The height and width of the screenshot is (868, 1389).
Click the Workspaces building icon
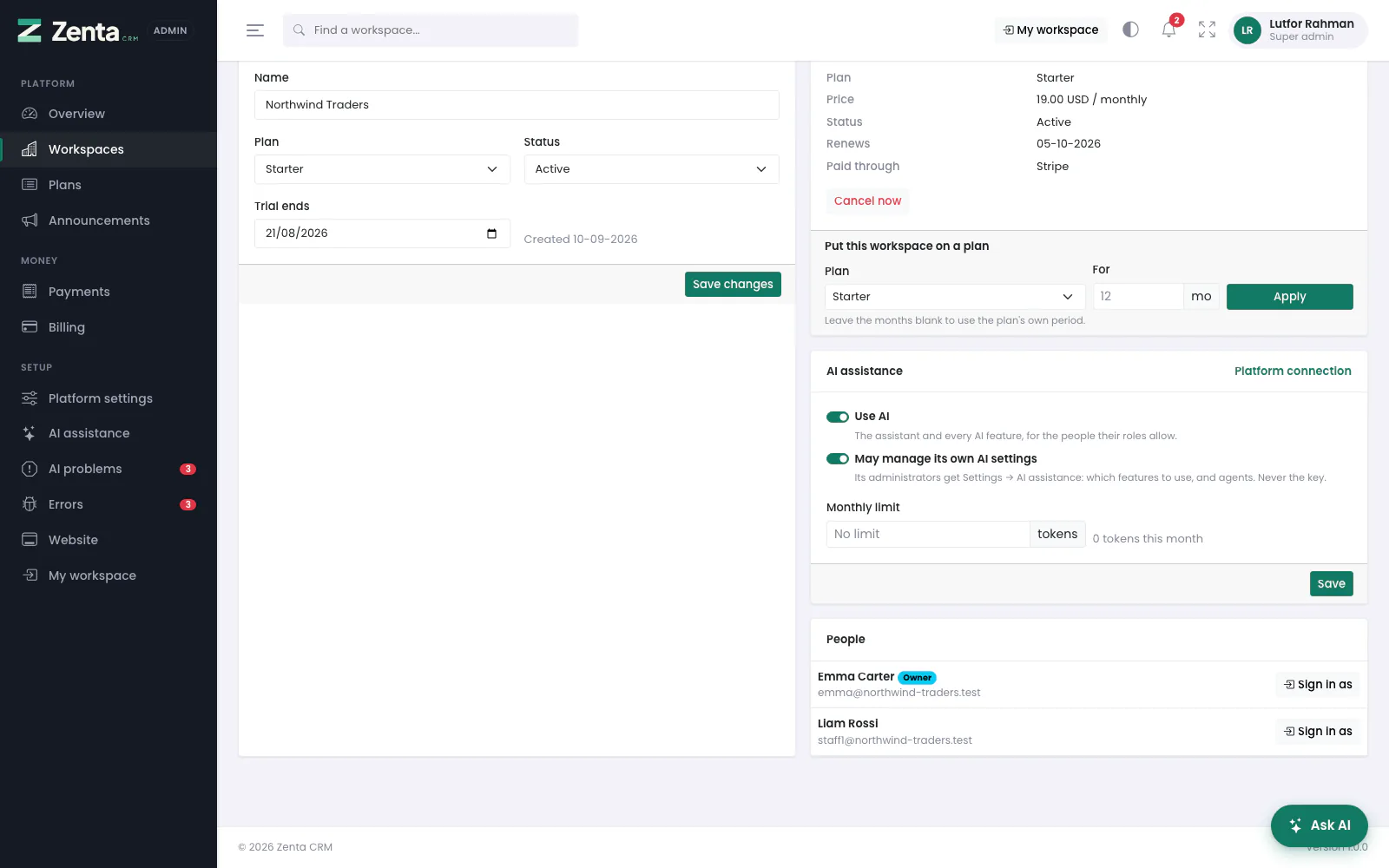tap(30, 149)
